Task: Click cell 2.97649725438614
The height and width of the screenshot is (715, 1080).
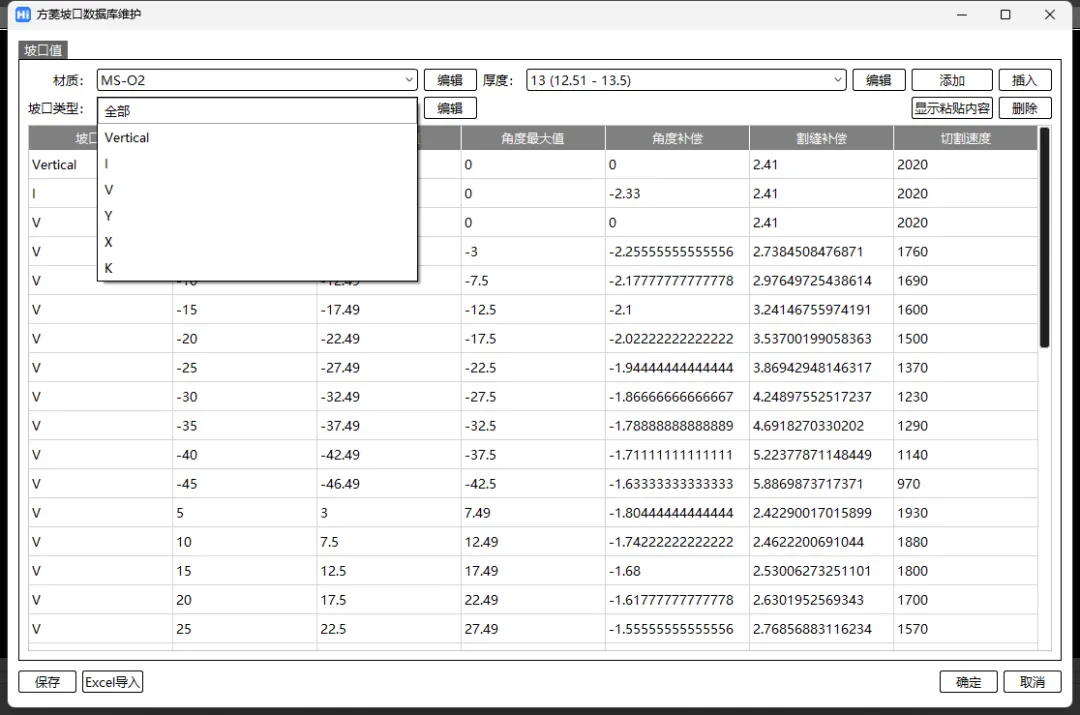Action: (821, 280)
